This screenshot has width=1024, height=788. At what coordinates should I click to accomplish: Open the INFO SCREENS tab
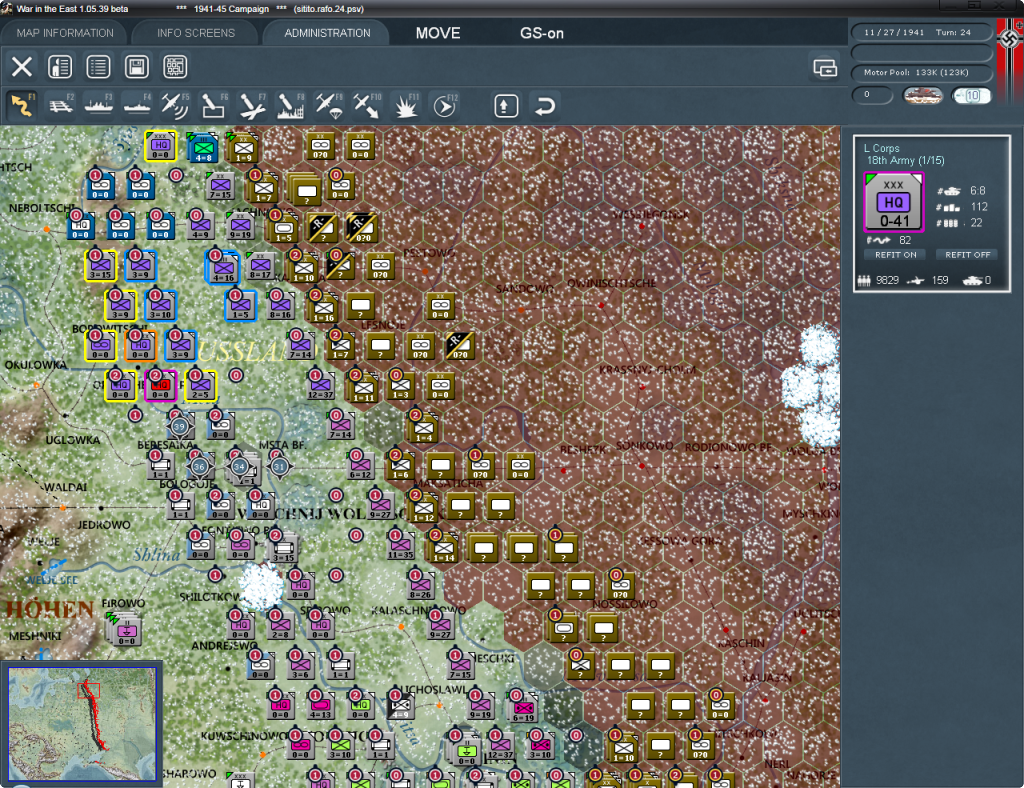pyautogui.click(x=195, y=33)
